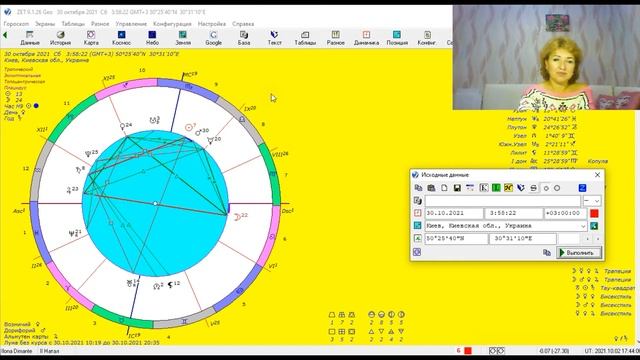640x360 pixels.
Task: Click copy icon beside Выполнить button
Action: pyautogui.click(x=547, y=253)
